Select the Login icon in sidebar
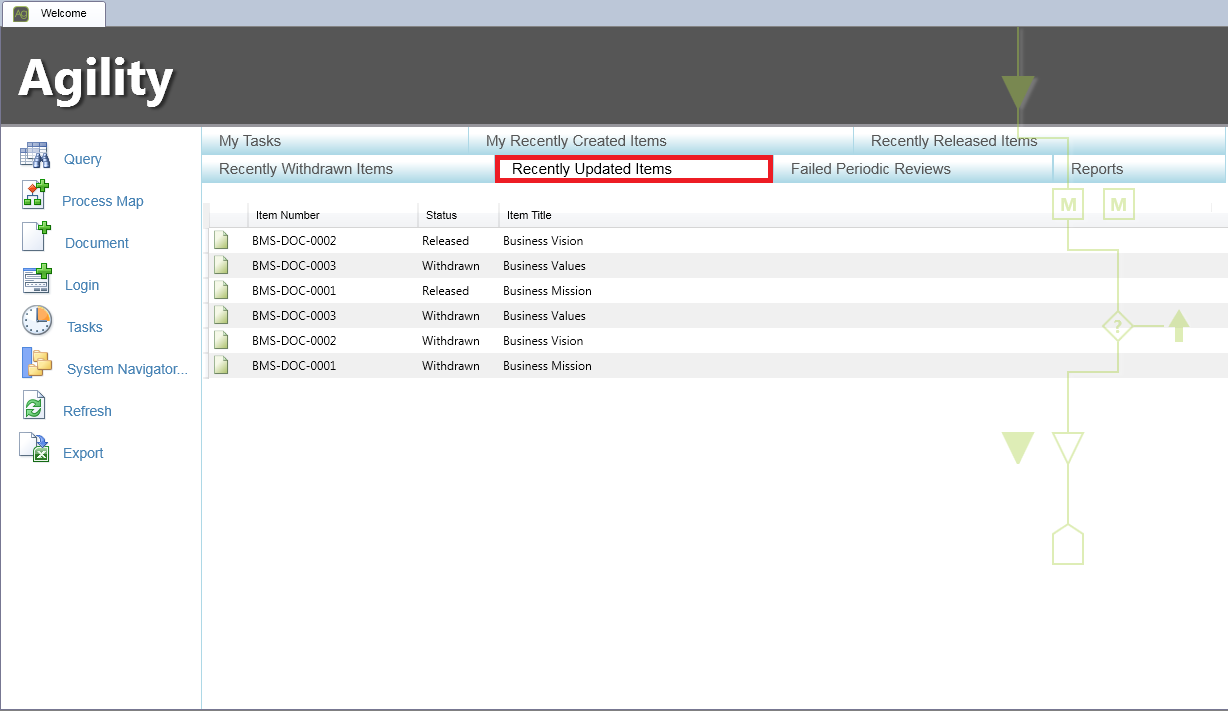 coord(36,279)
